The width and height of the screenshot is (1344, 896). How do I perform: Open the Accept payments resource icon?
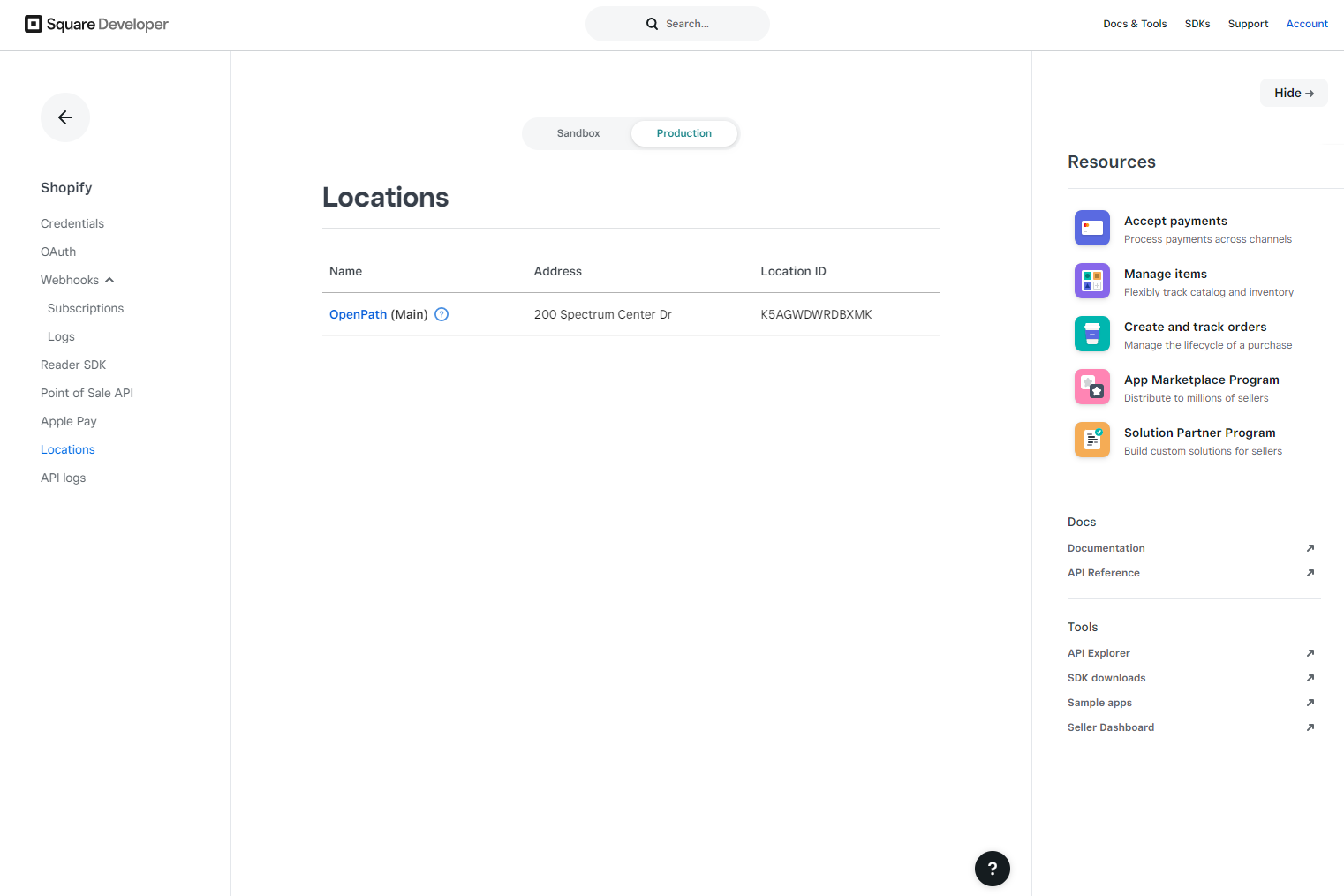pyautogui.click(x=1092, y=228)
